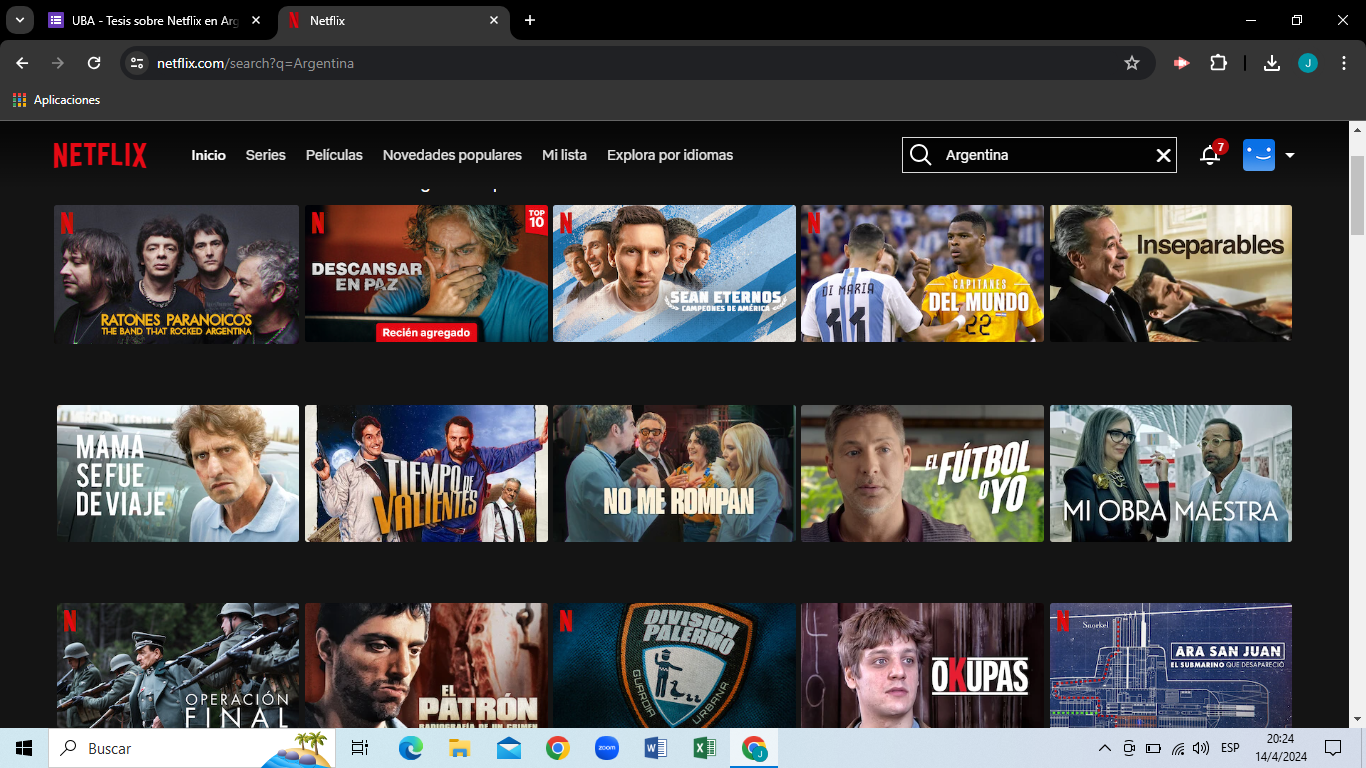Open Mamá se fue de viaje
The image size is (1366, 768).
click(x=177, y=473)
